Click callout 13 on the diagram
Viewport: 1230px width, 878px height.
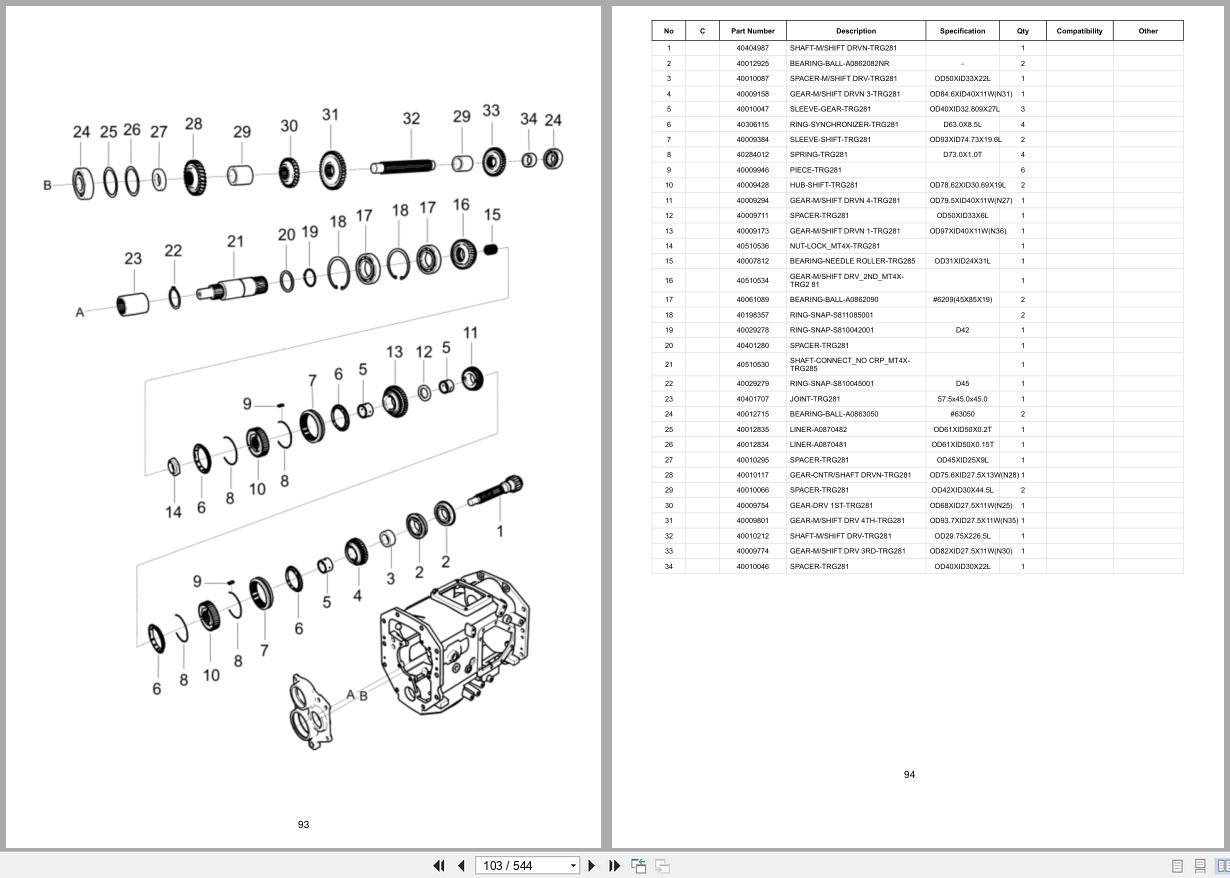(394, 352)
